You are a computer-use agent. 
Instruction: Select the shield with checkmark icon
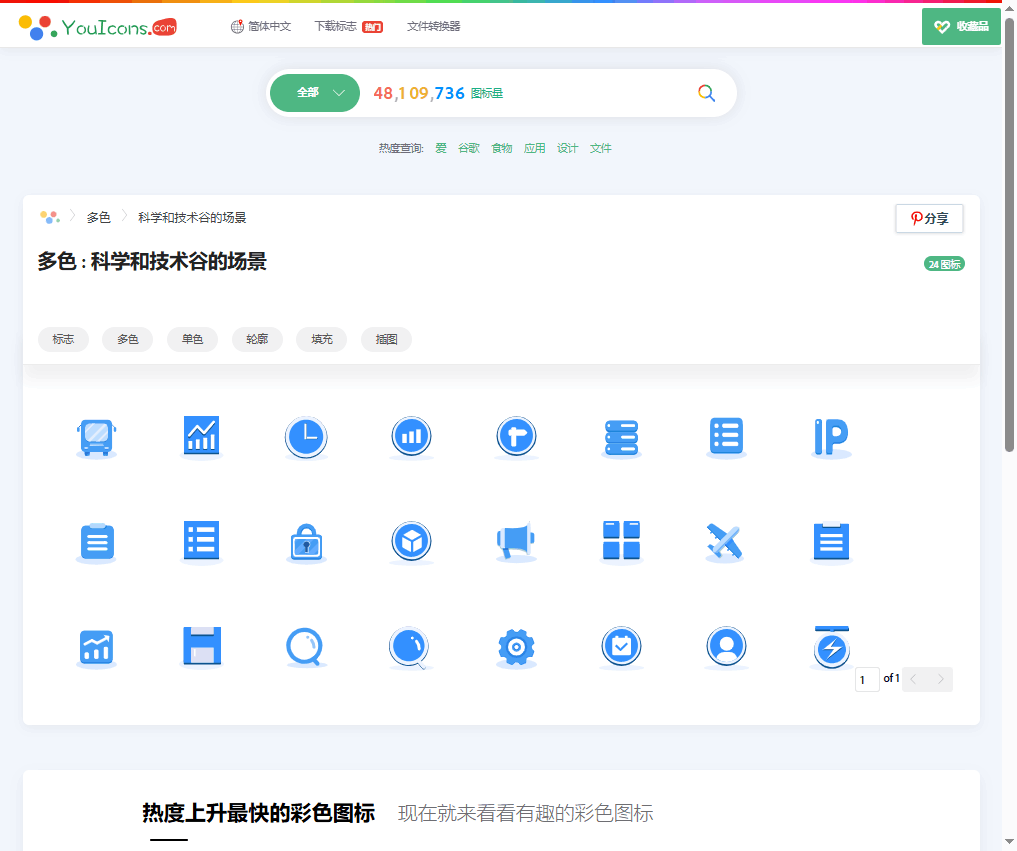tap(621, 647)
